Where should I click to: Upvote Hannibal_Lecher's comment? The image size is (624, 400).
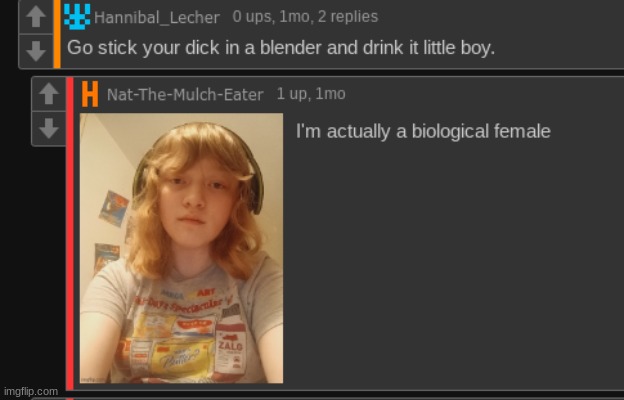point(36,17)
